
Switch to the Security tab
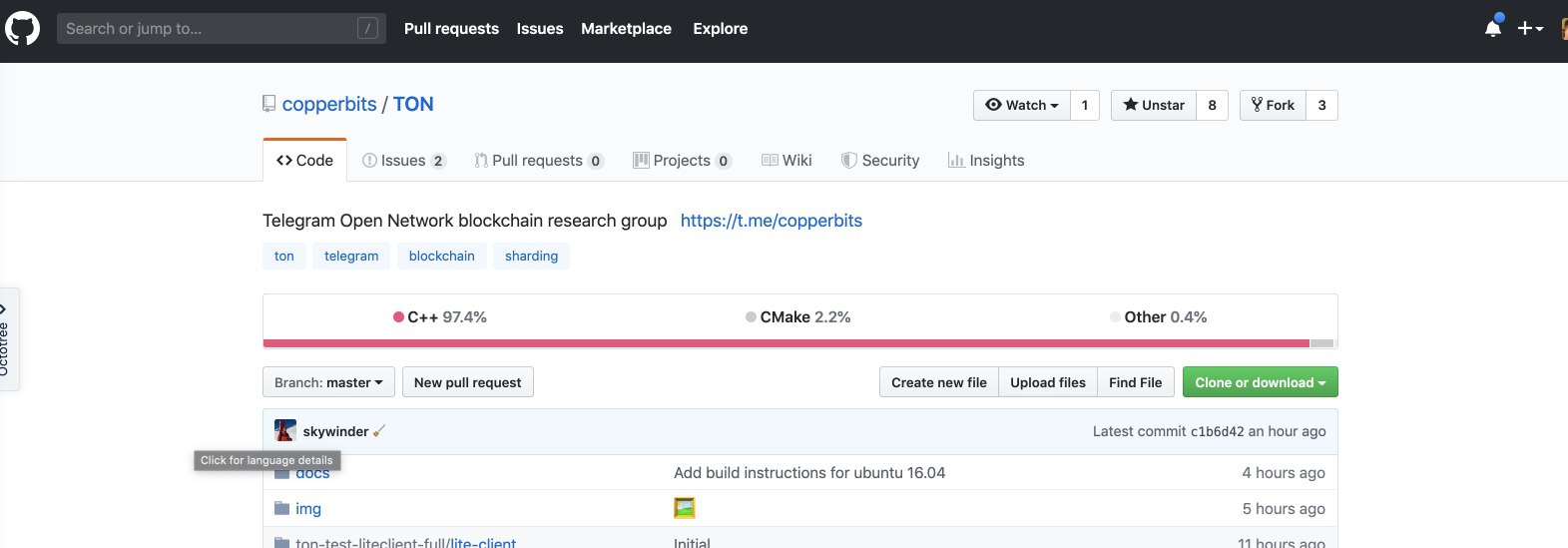[x=880, y=160]
